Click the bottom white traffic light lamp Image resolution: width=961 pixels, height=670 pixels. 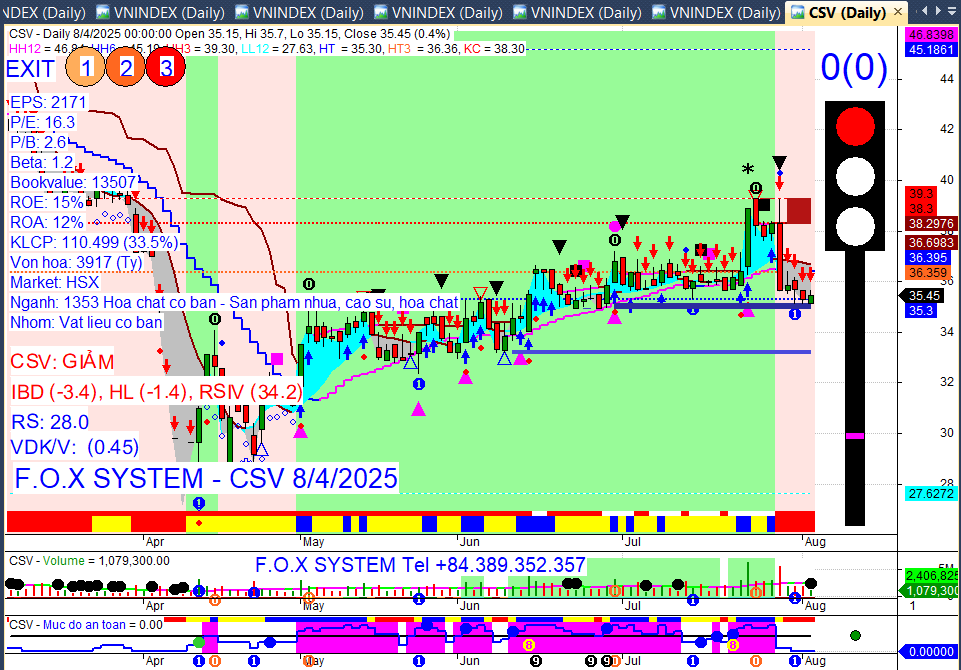tap(855, 226)
